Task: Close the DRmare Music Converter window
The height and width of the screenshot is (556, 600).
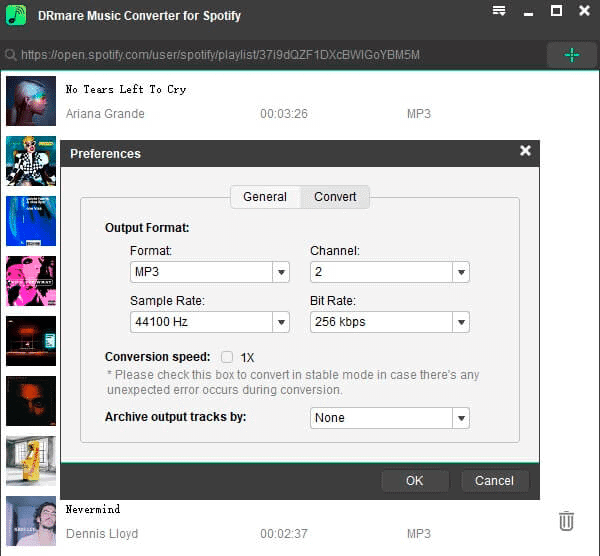Action: (584, 11)
